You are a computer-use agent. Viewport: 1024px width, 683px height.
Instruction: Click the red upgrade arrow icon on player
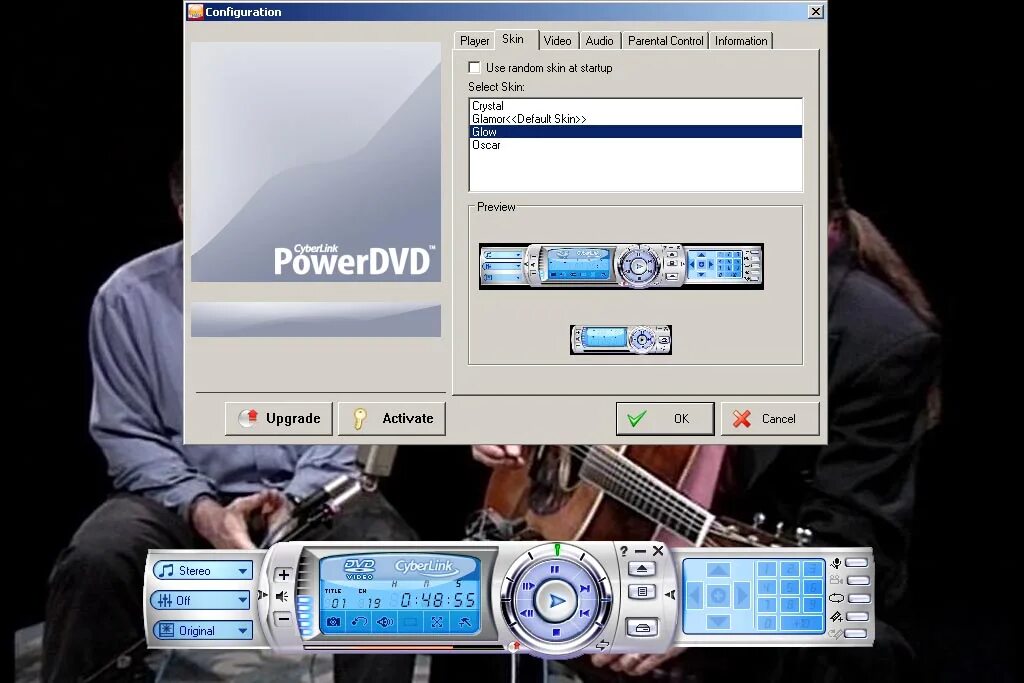(x=515, y=646)
